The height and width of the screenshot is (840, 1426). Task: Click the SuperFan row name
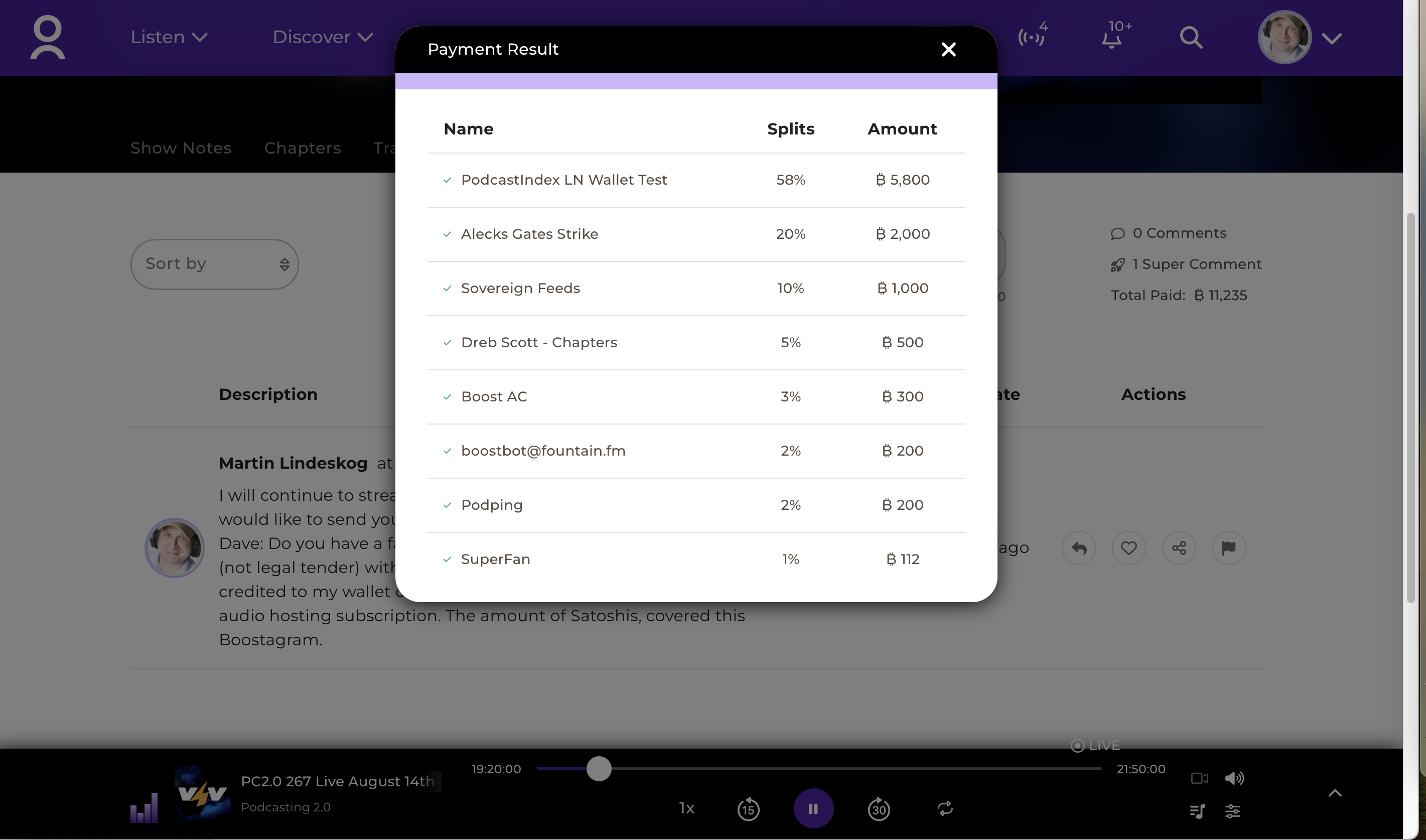pyautogui.click(x=496, y=560)
